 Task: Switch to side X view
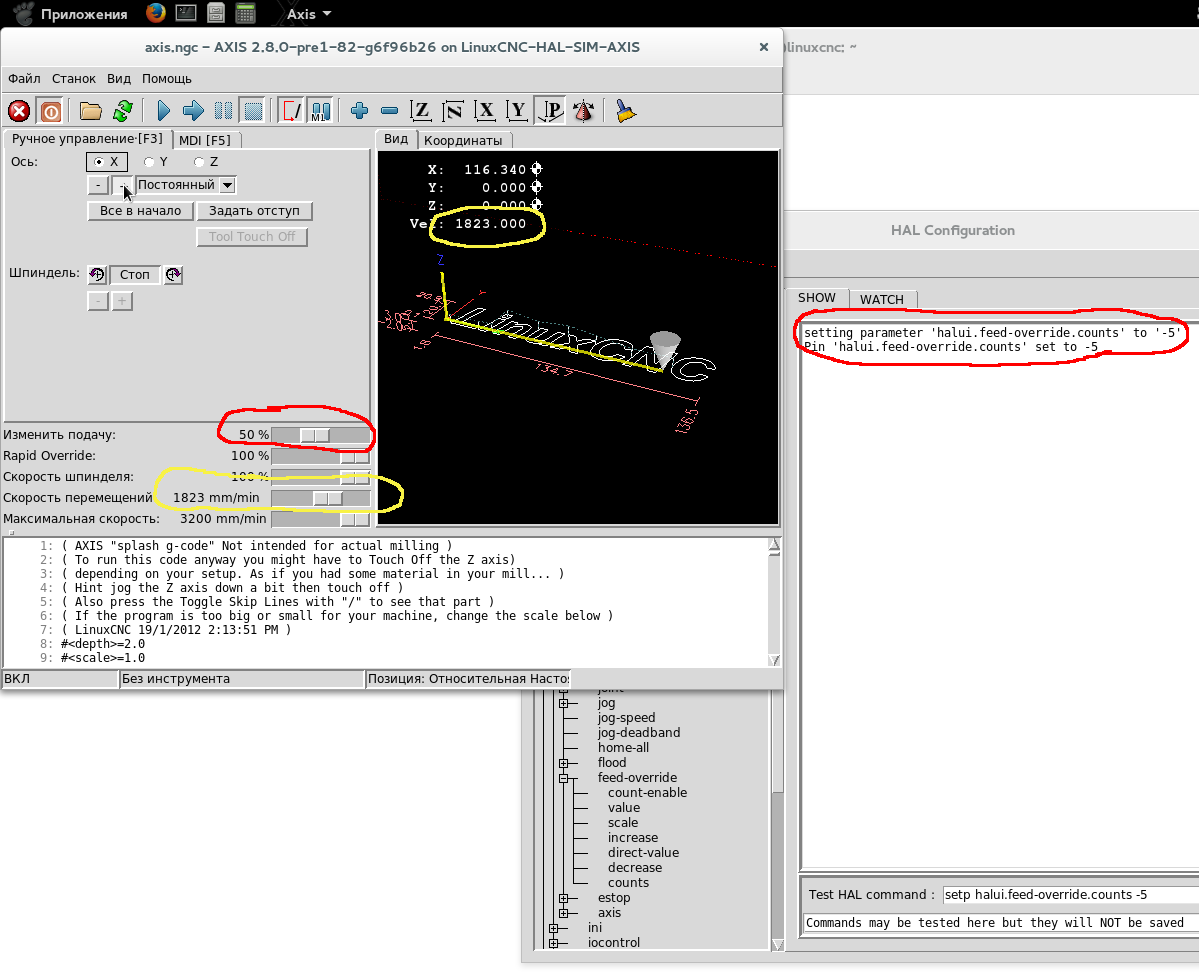485,112
